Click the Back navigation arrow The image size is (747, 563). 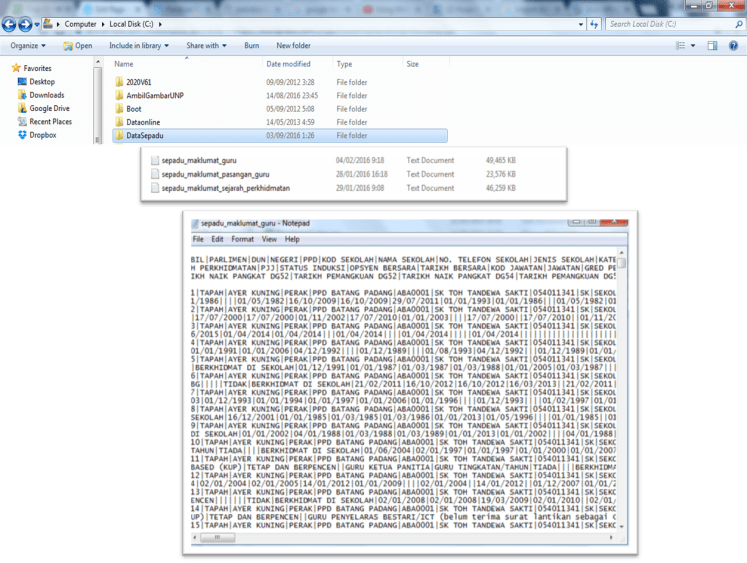point(9,23)
